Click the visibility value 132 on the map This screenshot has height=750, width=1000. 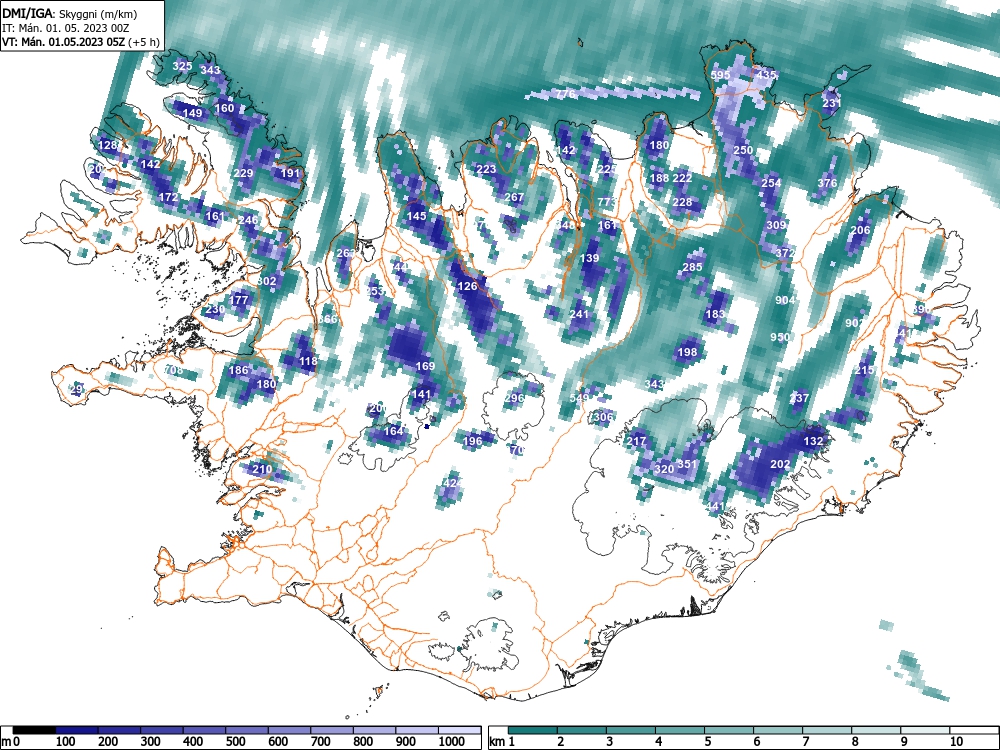[814, 441]
